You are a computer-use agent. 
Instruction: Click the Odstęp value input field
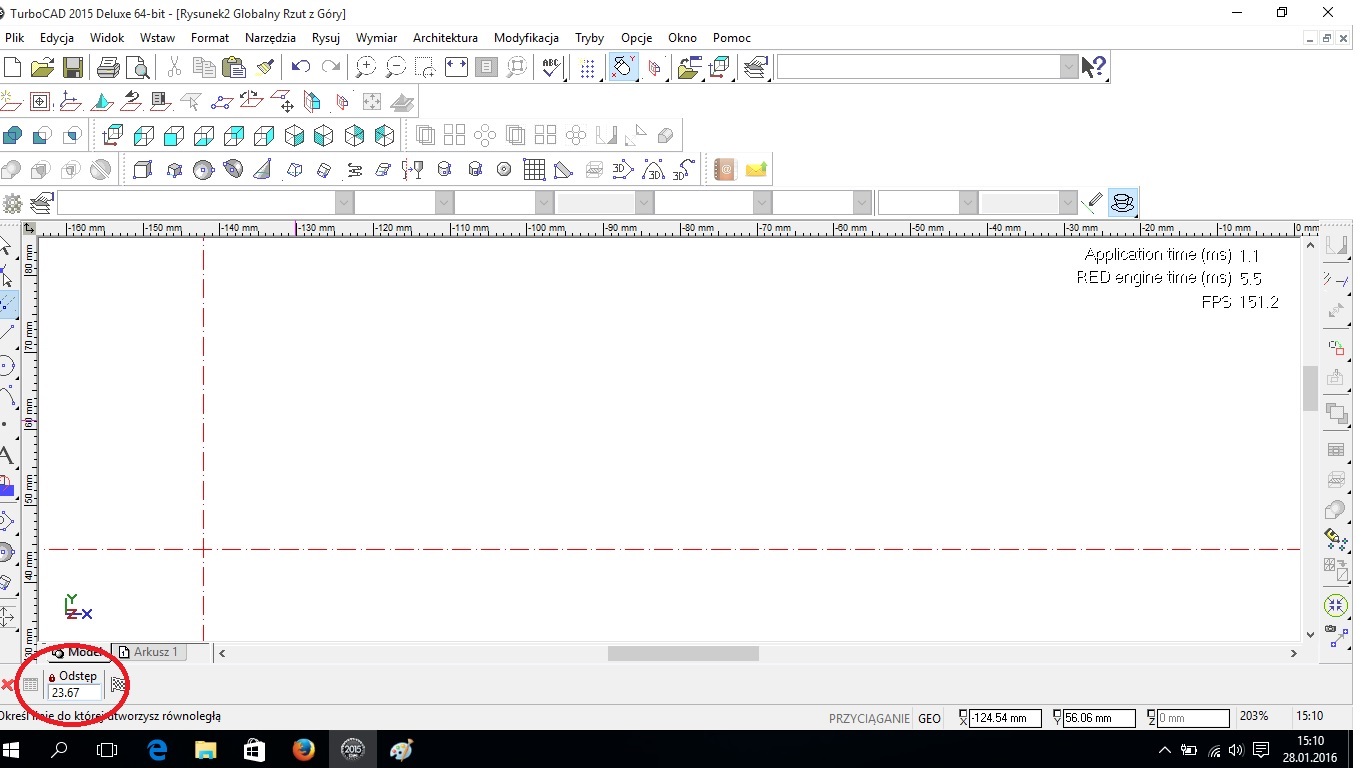coord(75,692)
